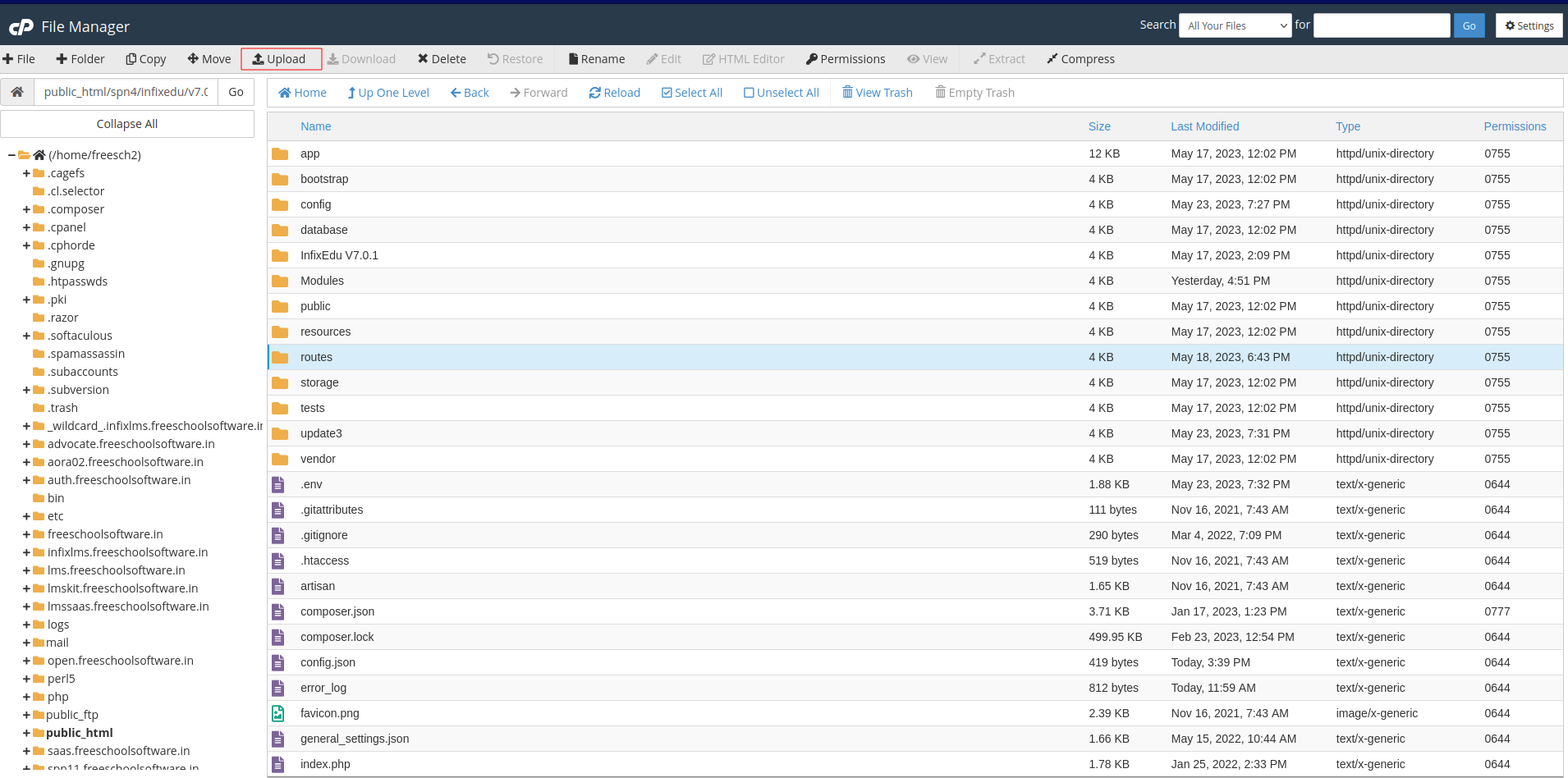Screen dimensions: 1568x778
Task: Click into the search text field
Action: pos(1382,25)
